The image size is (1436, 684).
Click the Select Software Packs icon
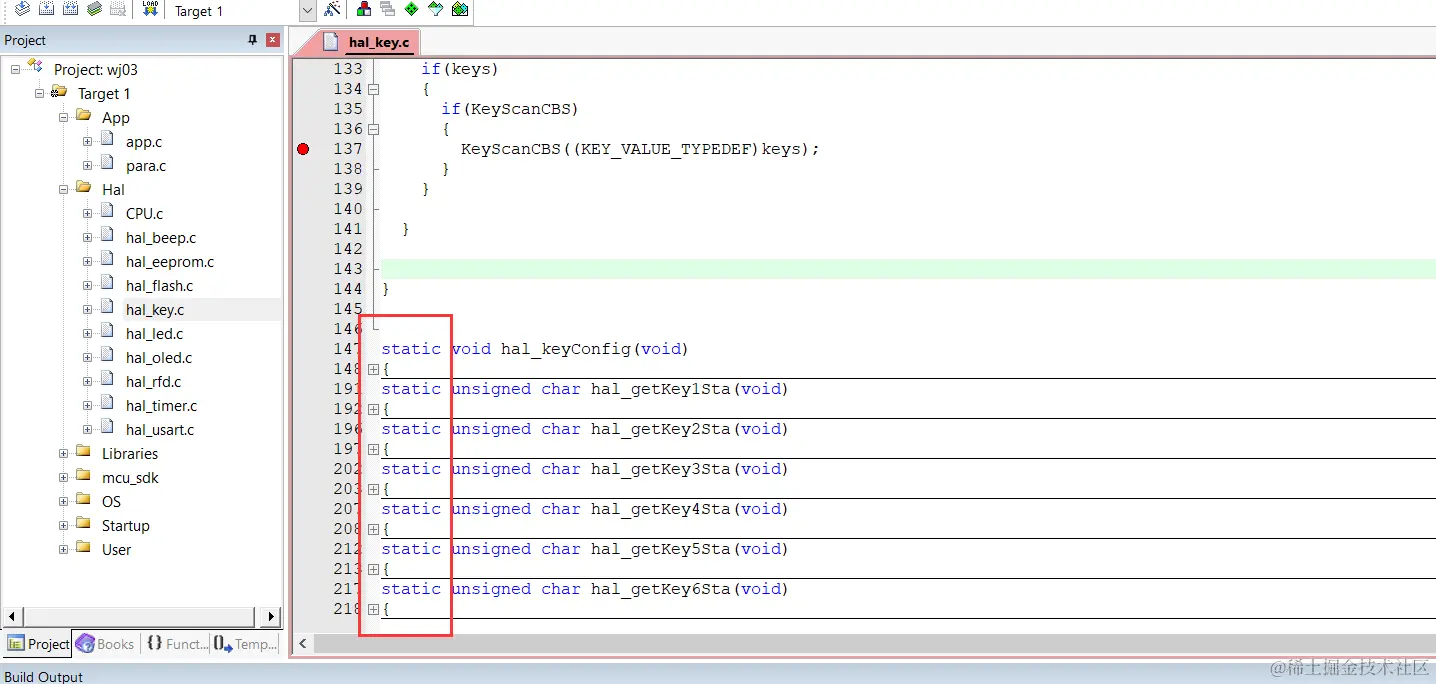point(435,9)
